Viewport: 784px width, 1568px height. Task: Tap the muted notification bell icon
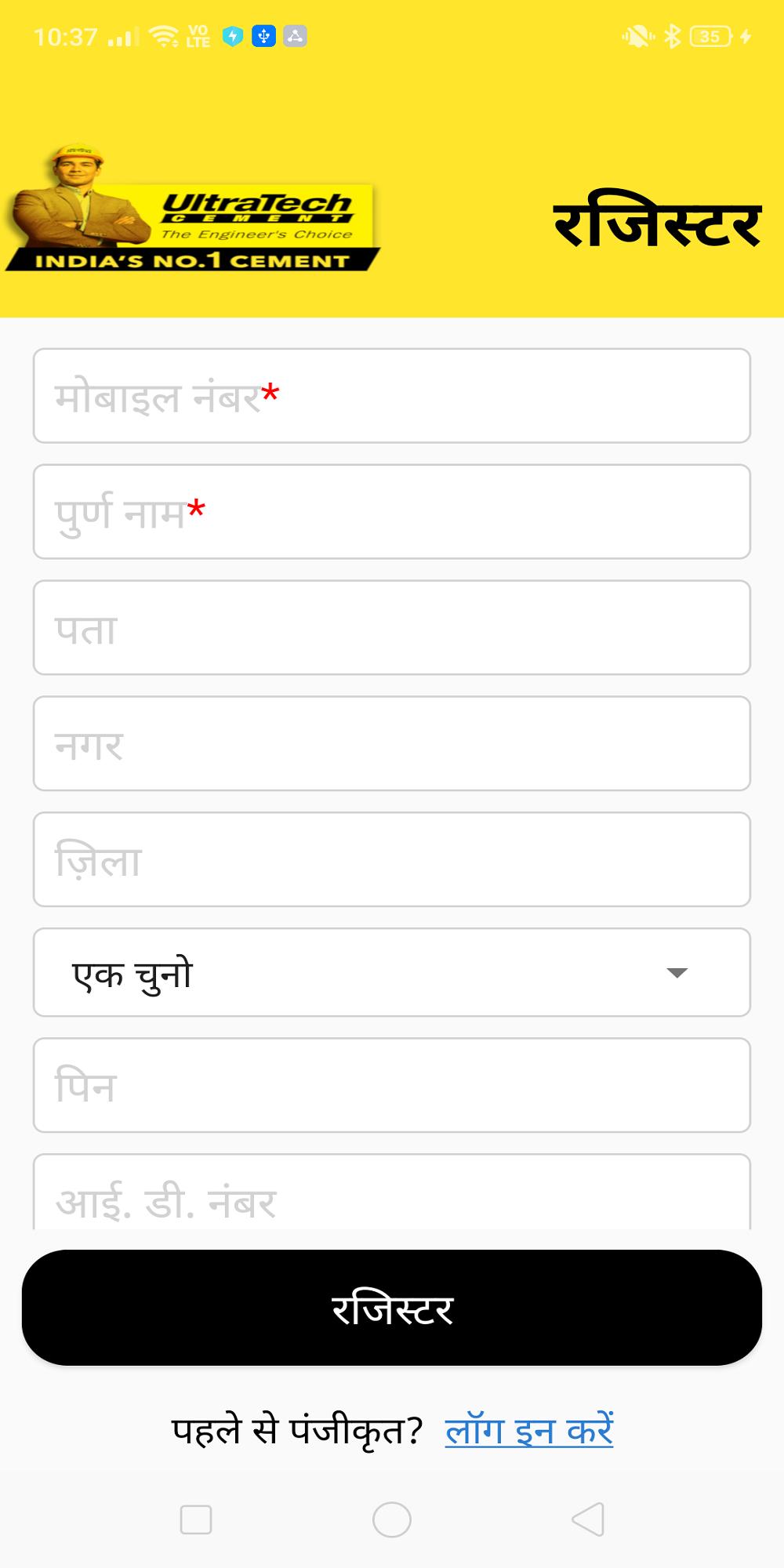click(638, 36)
